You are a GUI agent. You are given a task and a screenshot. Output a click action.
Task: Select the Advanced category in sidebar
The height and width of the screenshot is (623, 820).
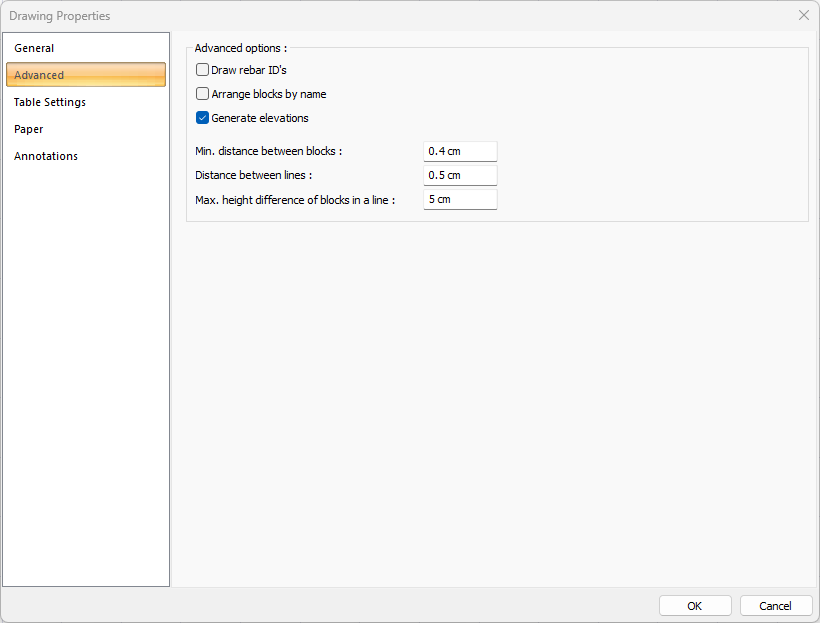coord(40,75)
